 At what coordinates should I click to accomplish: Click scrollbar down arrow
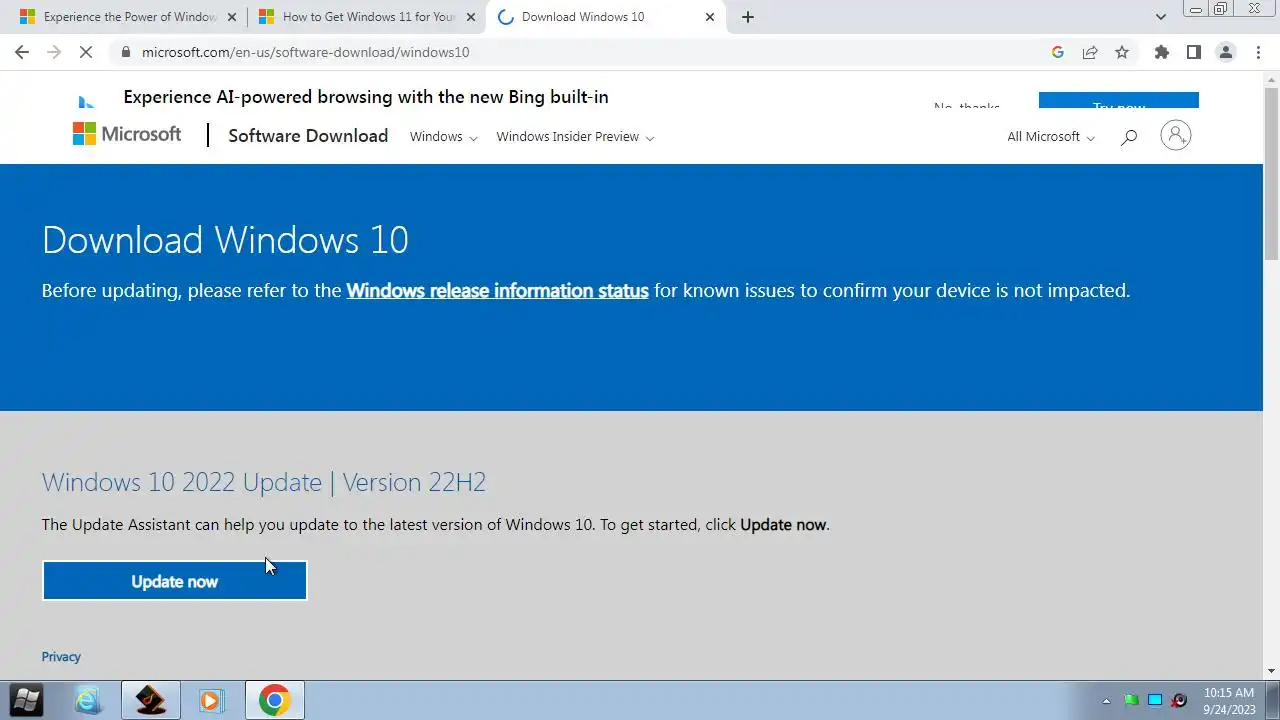pos(1272,671)
